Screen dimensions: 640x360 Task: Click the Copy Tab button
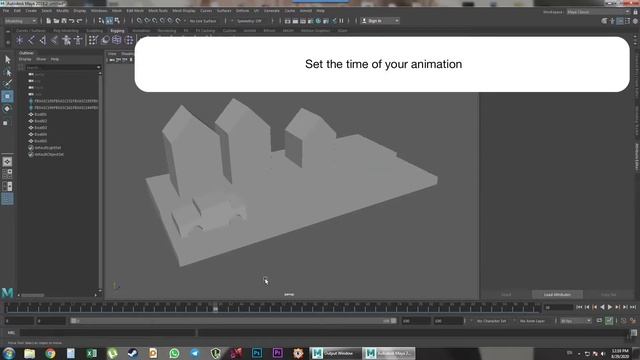point(608,294)
